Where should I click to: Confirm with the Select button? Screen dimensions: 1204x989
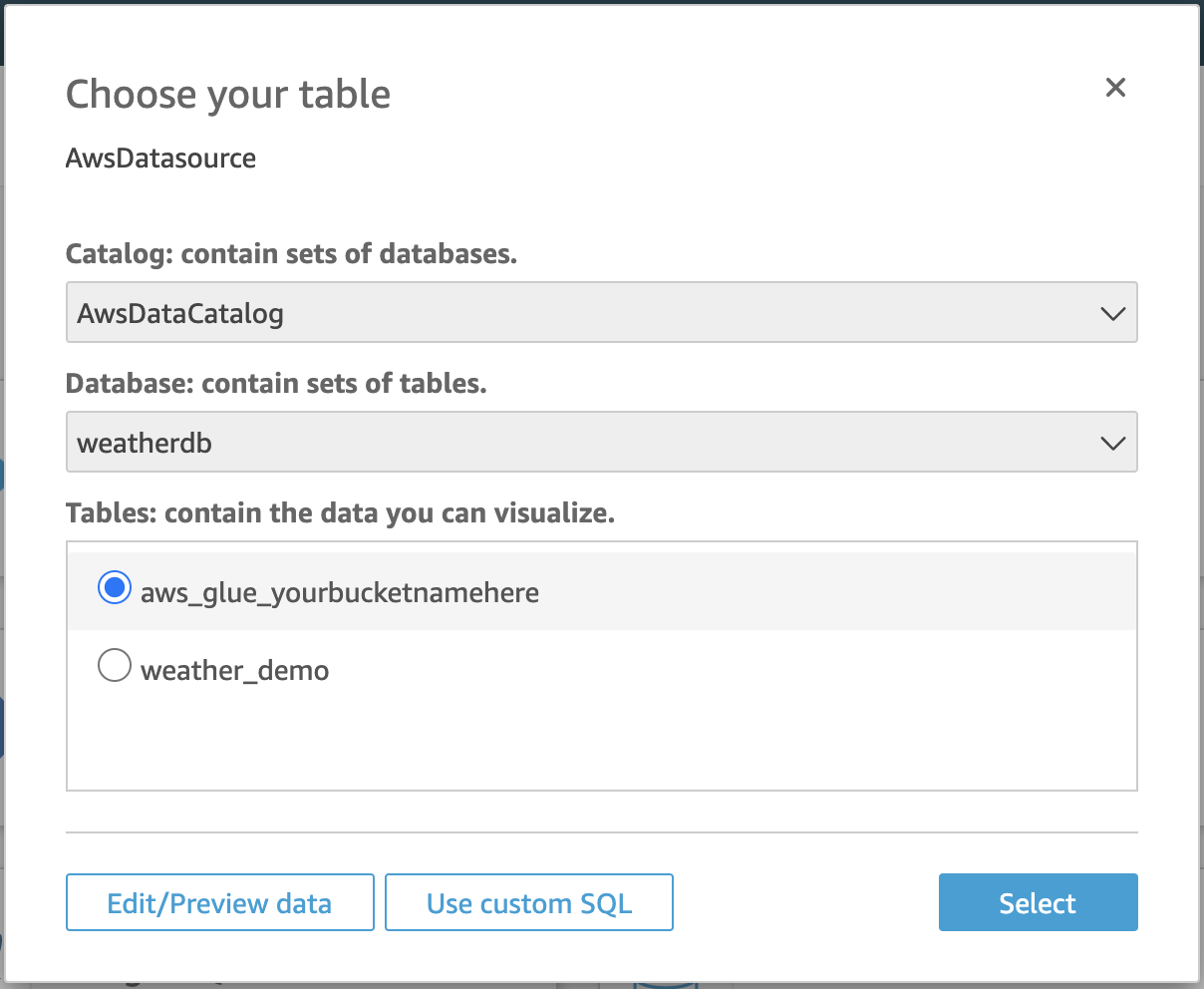1038,902
